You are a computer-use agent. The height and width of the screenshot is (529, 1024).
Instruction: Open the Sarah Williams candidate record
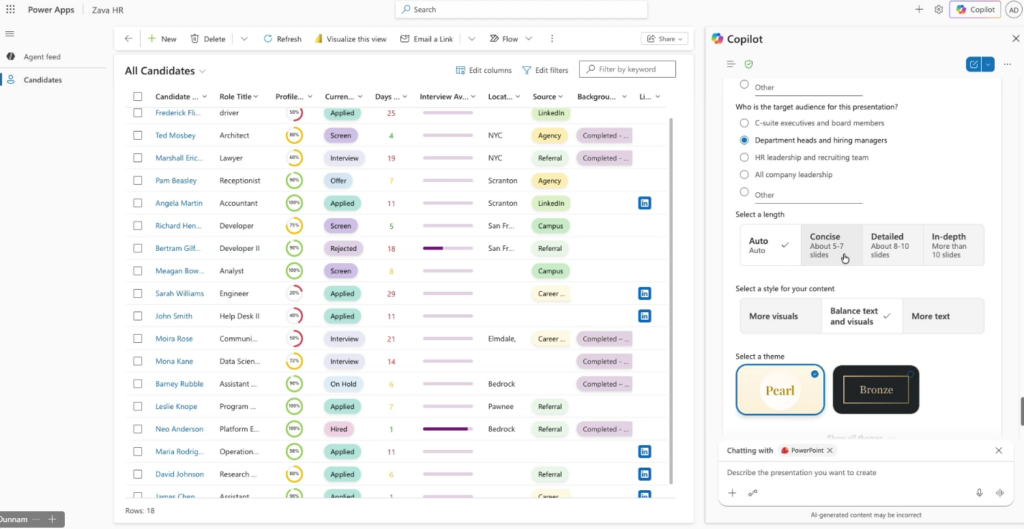coord(179,294)
